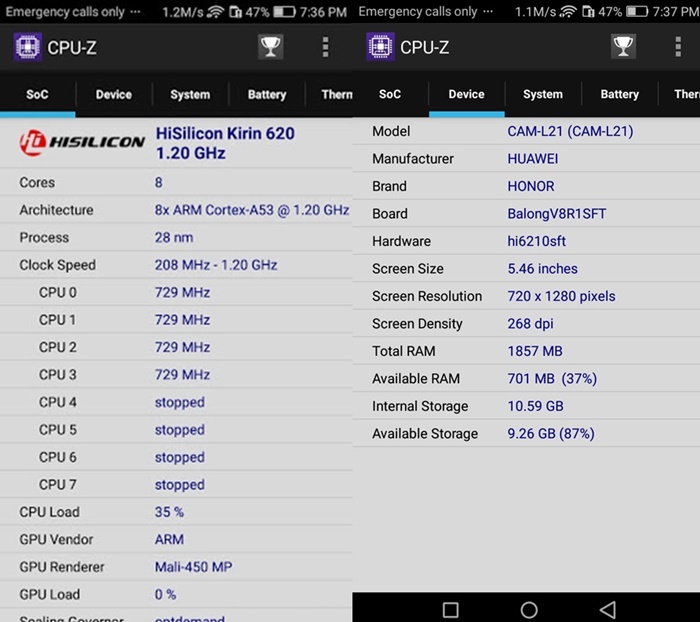Tap the Available RAM 701 MB value
The width and height of the screenshot is (700, 622).
(552, 379)
